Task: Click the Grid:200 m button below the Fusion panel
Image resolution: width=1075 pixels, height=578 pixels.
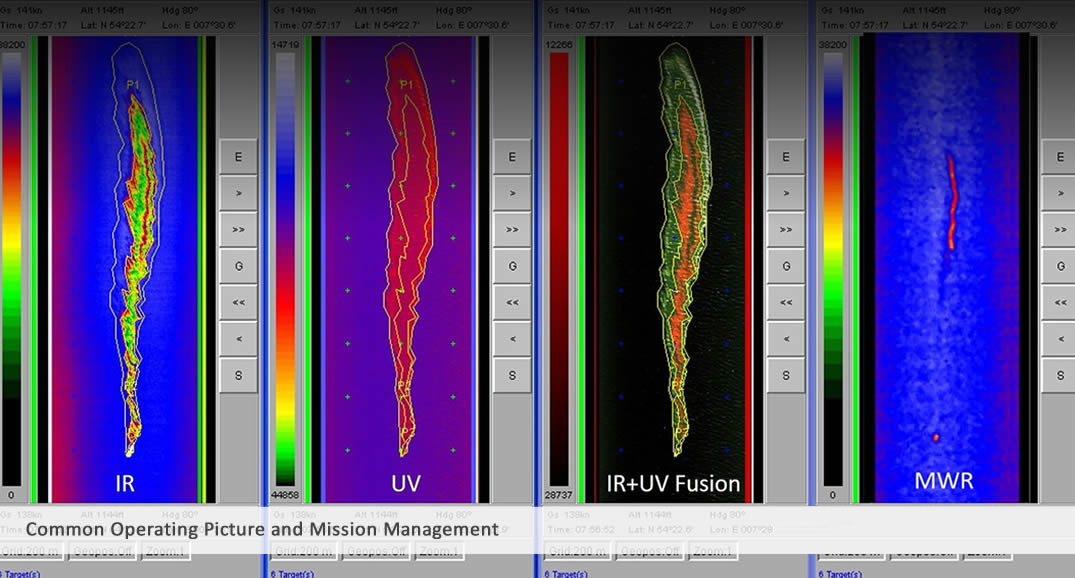Action: (579, 551)
